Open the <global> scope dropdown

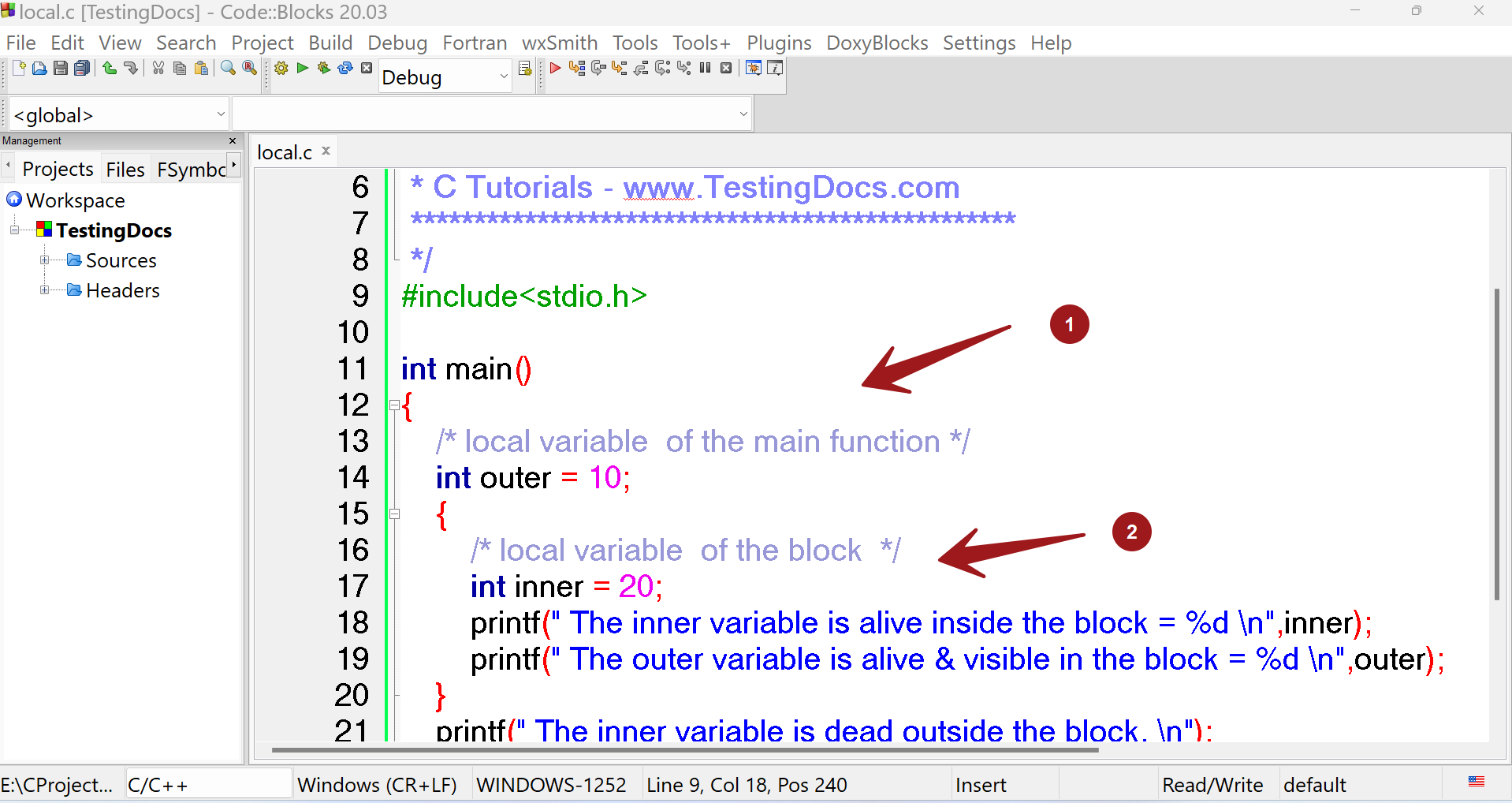pos(119,115)
